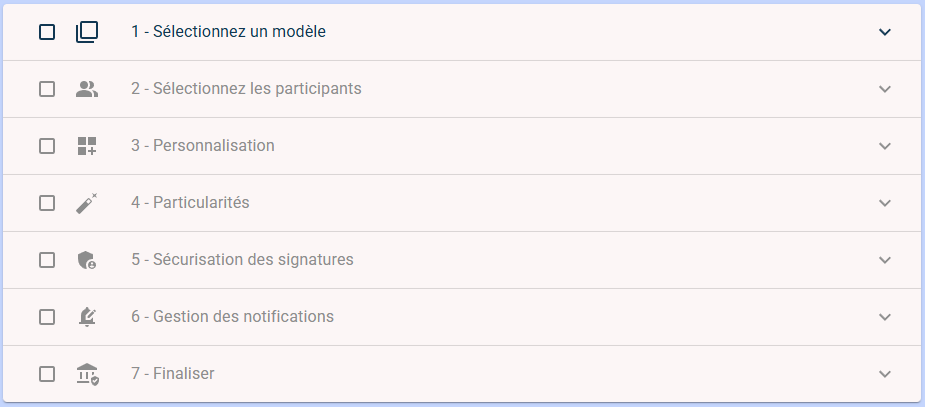Open the '1 - Sélectionnez un modèle' step
Viewport: 925px width, 407px height.
228,32
